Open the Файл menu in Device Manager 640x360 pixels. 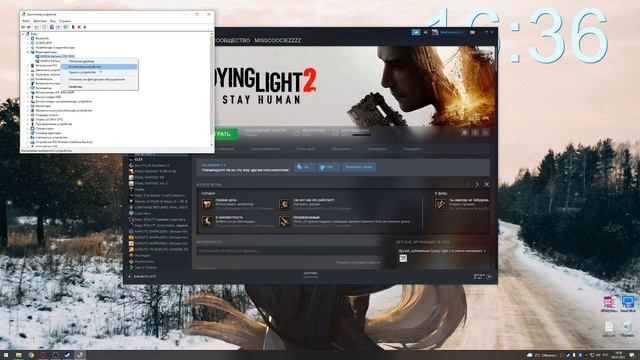point(26,21)
